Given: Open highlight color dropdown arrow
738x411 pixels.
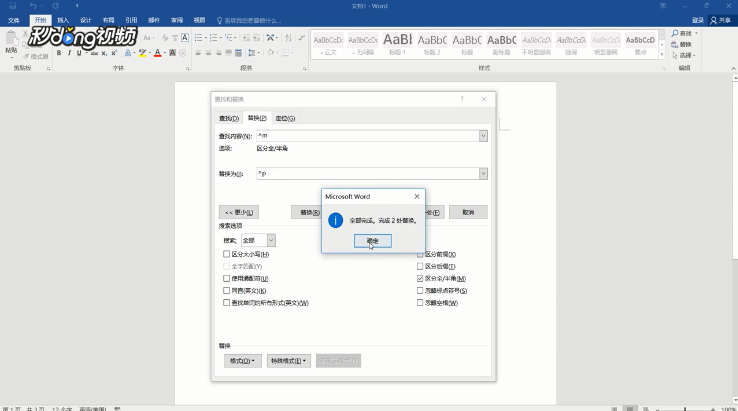Looking at the screenshot, I should (x=149, y=53).
